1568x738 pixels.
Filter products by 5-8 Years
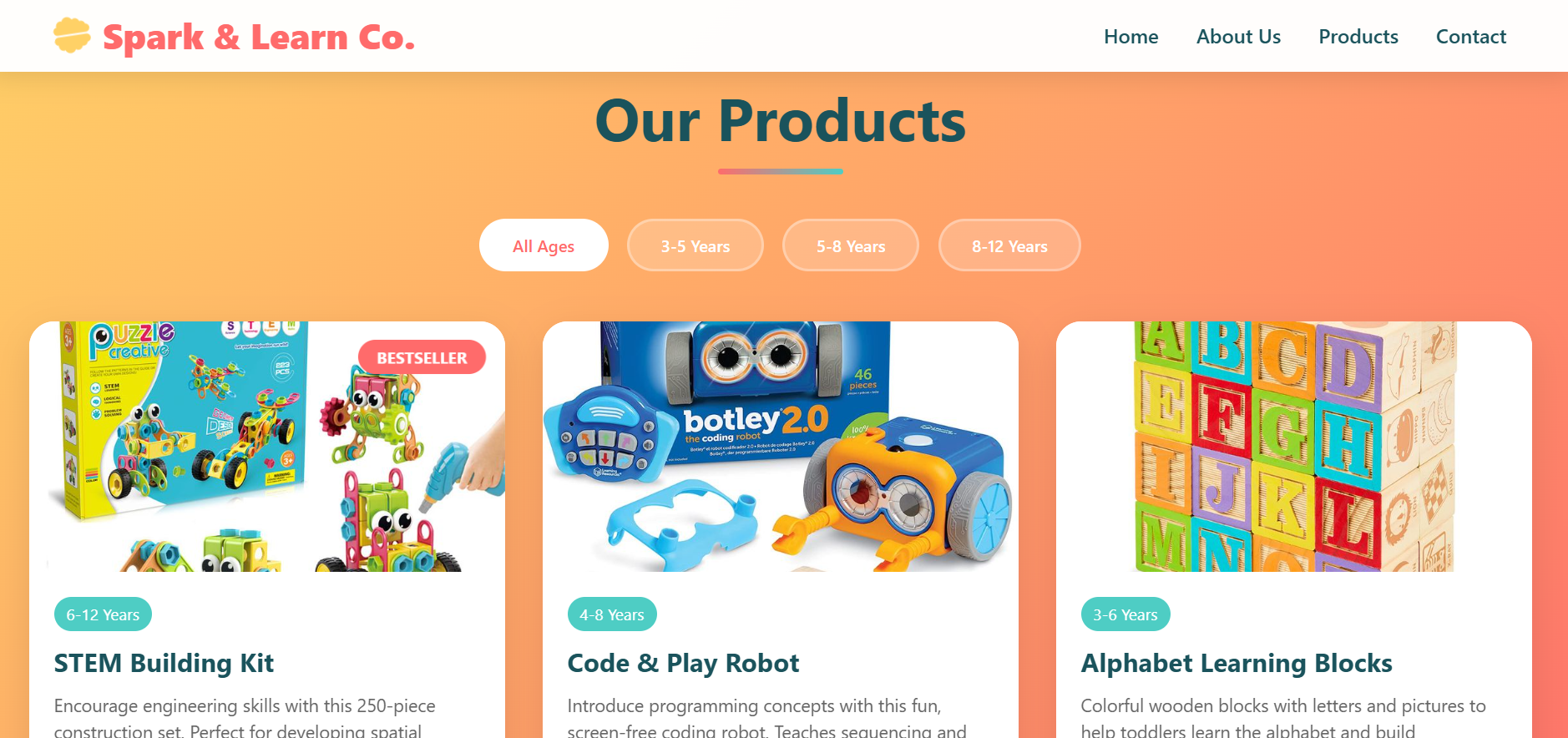tap(851, 245)
